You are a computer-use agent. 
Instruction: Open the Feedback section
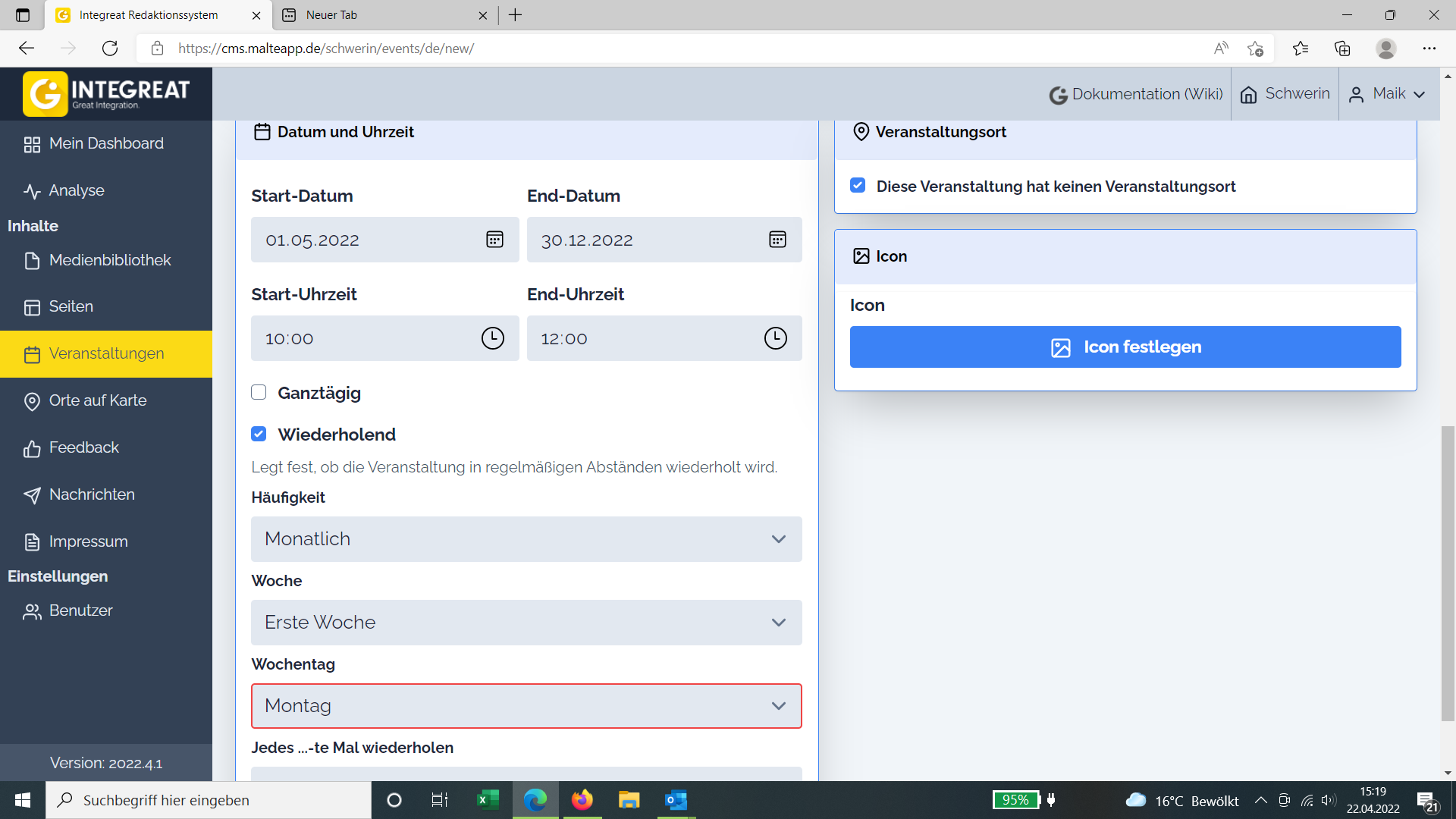pos(83,447)
